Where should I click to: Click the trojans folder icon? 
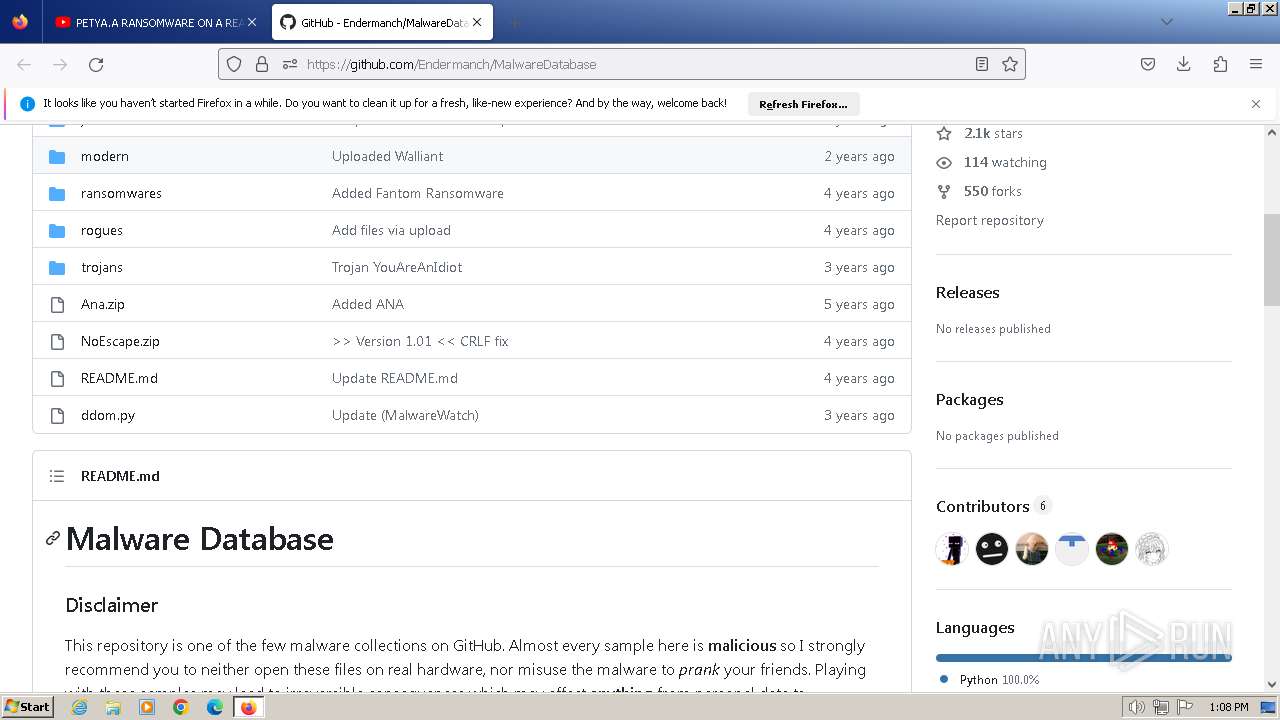57,267
